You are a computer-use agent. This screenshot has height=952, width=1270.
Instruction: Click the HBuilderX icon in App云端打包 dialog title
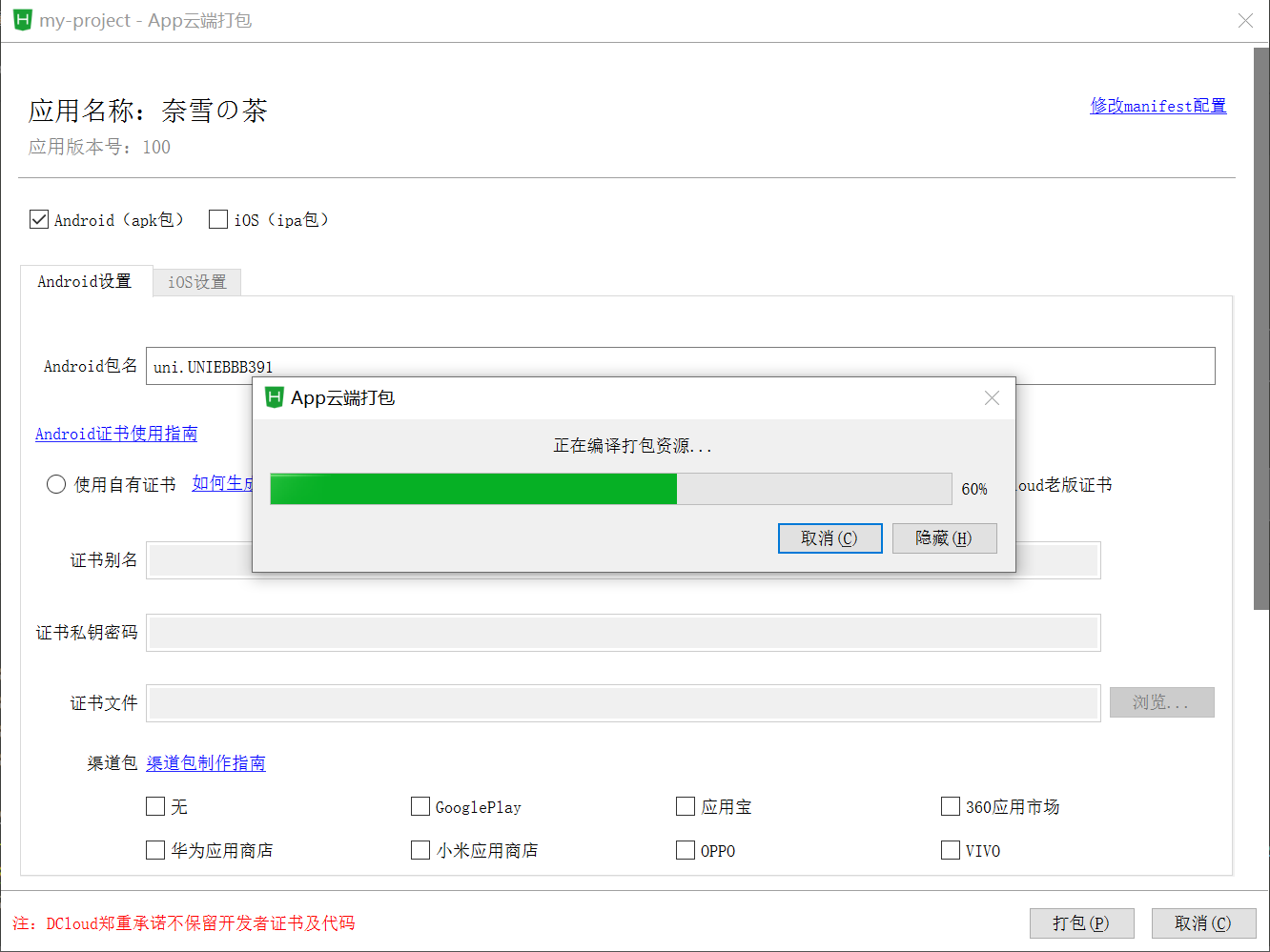[275, 397]
